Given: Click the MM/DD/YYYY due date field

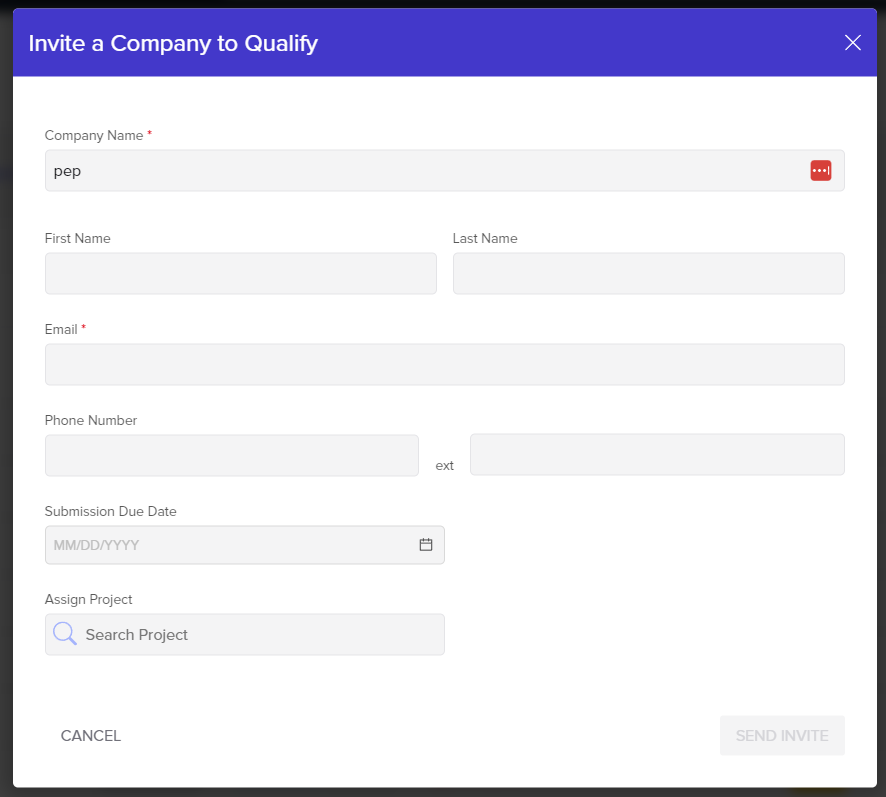Looking at the screenshot, I should 230,545.
